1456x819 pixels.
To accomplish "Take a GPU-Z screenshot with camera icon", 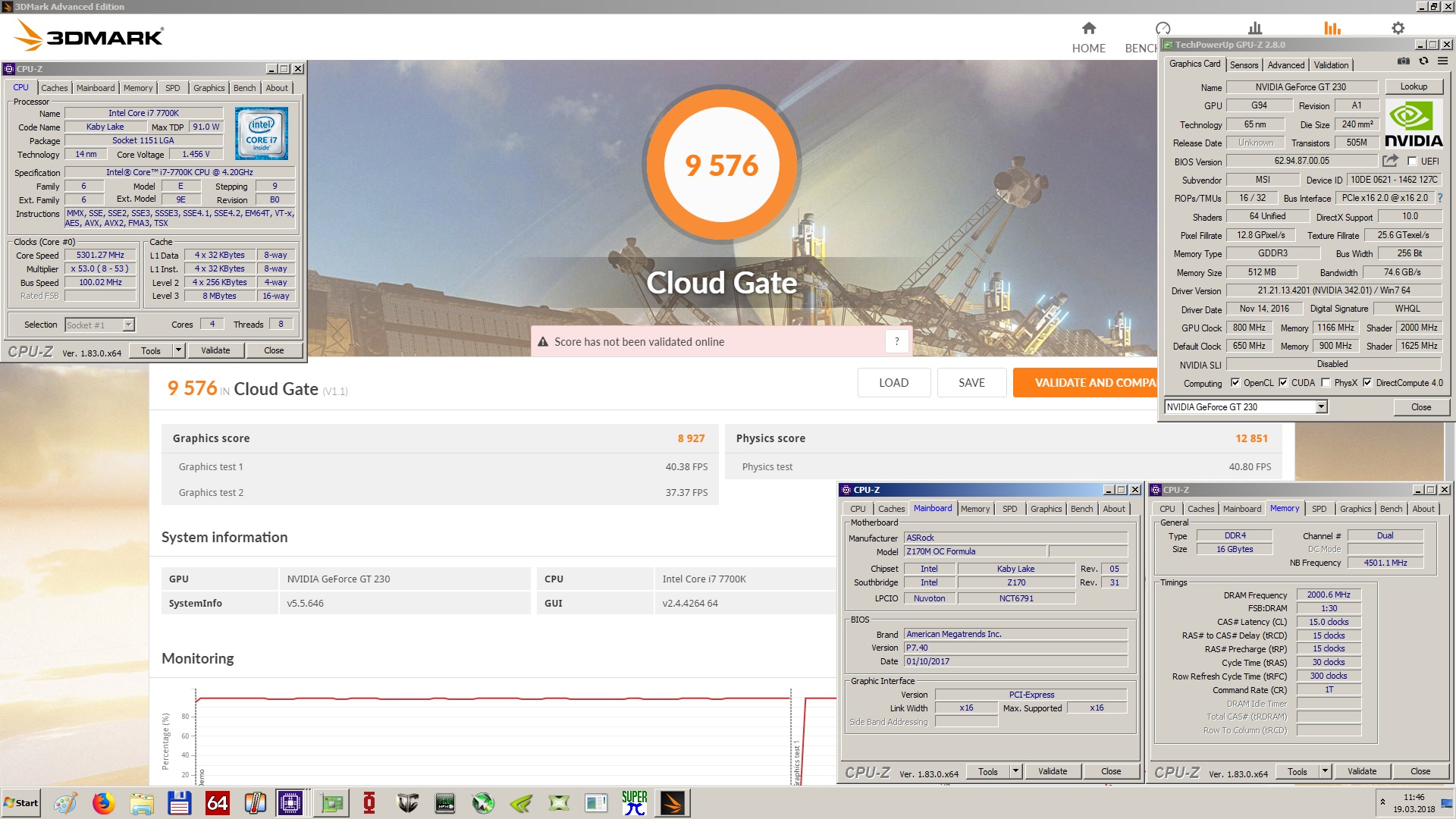I will [1404, 61].
